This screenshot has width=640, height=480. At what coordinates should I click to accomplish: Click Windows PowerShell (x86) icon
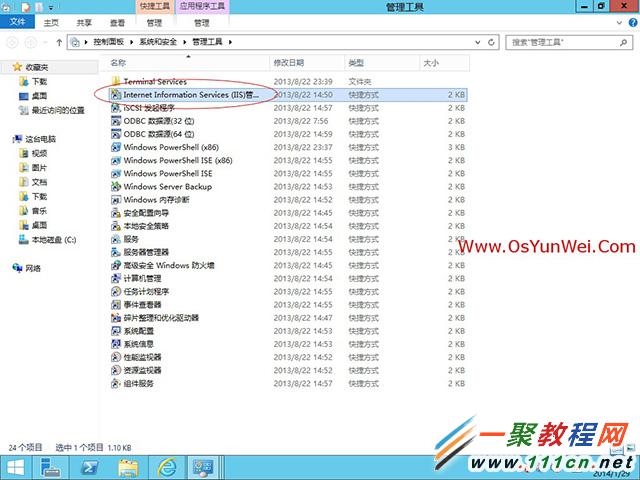pos(116,147)
